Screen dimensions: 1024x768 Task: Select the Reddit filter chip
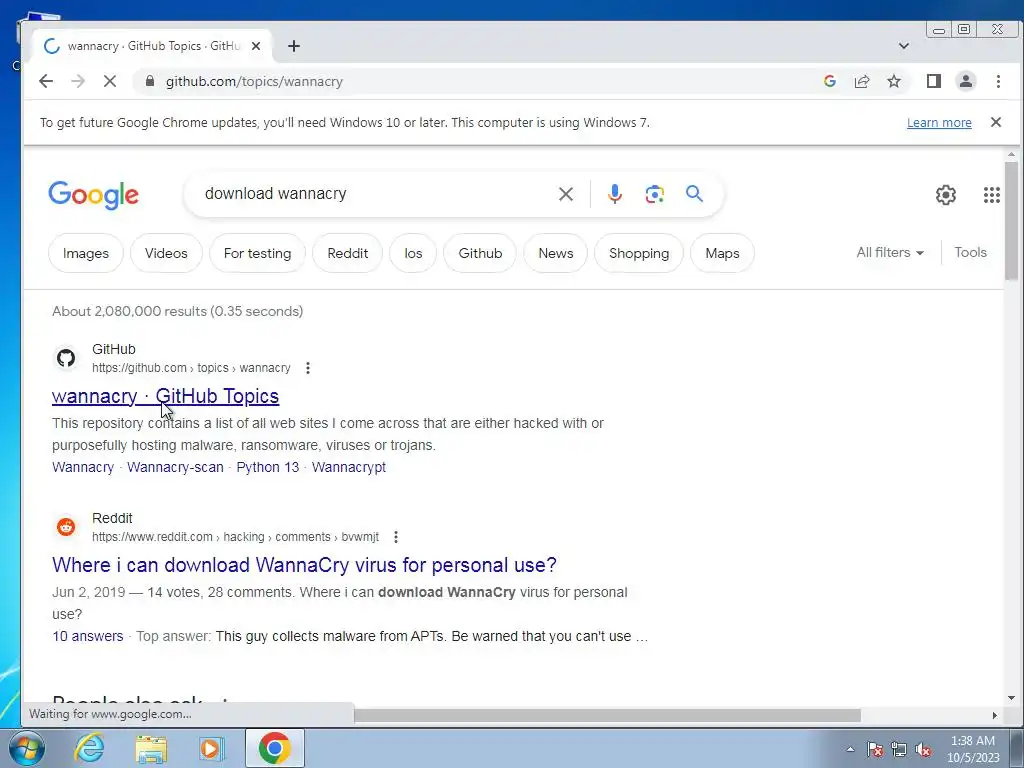pyautogui.click(x=347, y=253)
